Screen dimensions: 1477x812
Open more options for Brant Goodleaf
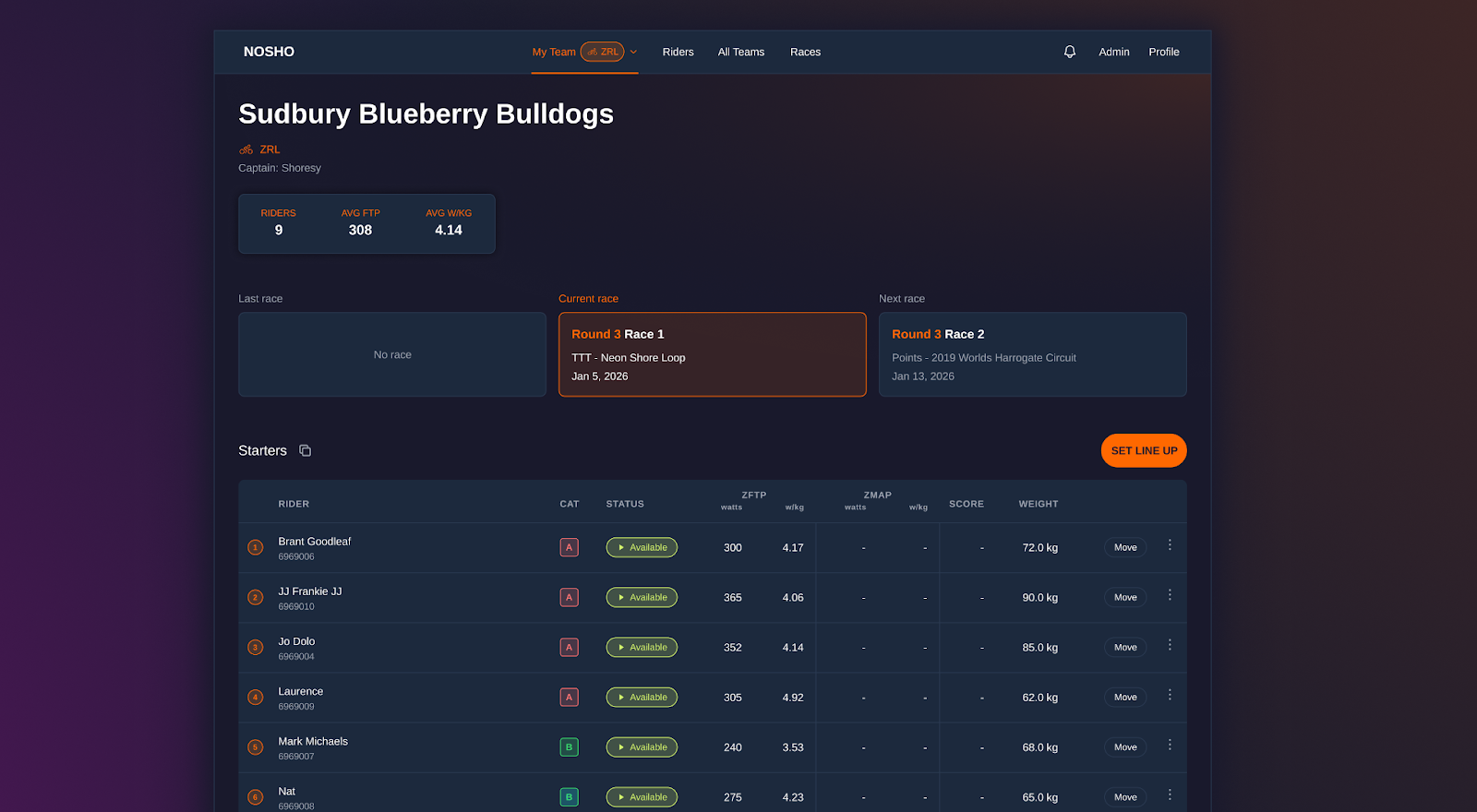point(1170,545)
